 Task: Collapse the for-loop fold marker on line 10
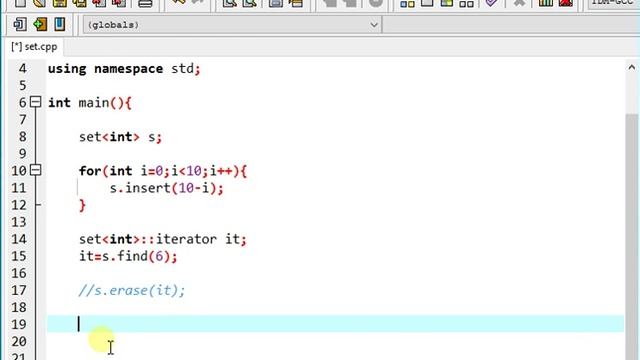[36, 170]
